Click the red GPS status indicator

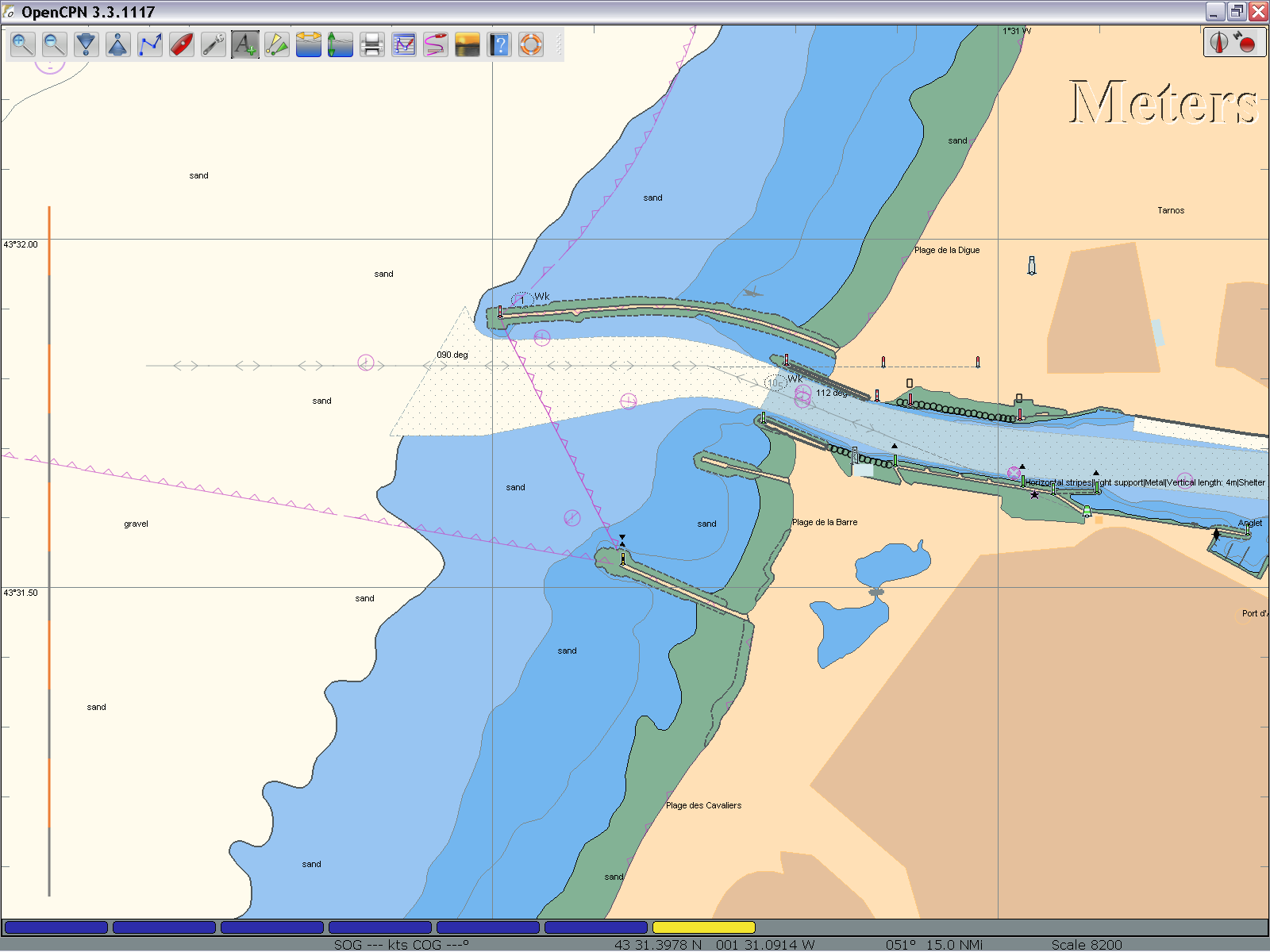tap(1246, 43)
